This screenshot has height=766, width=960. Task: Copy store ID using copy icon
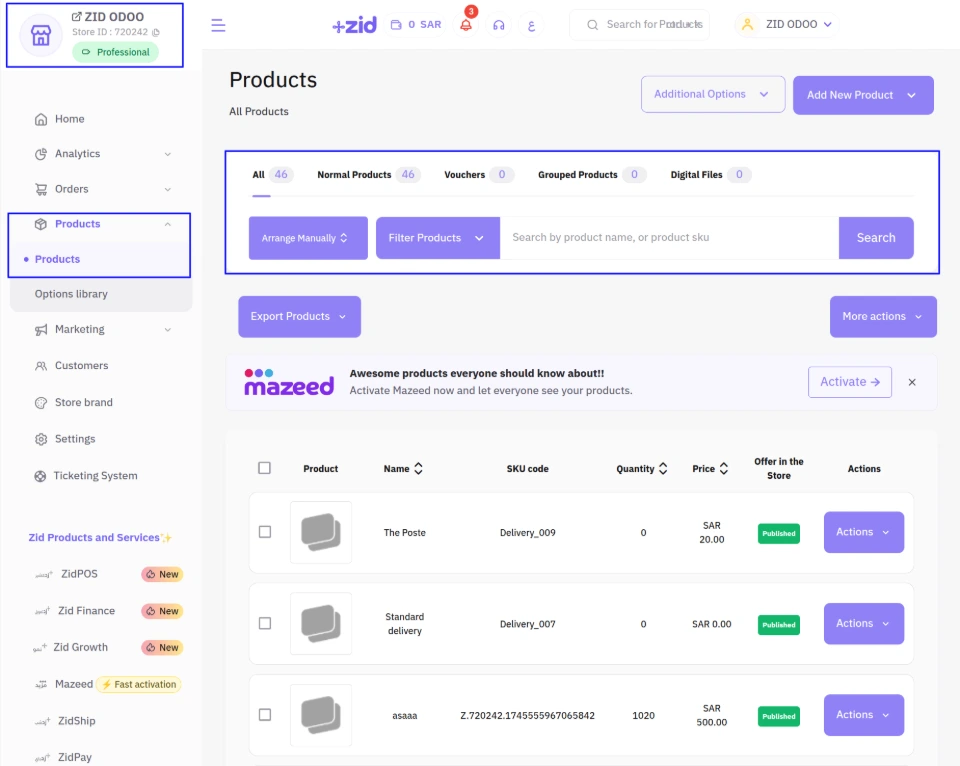[x=156, y=33]
